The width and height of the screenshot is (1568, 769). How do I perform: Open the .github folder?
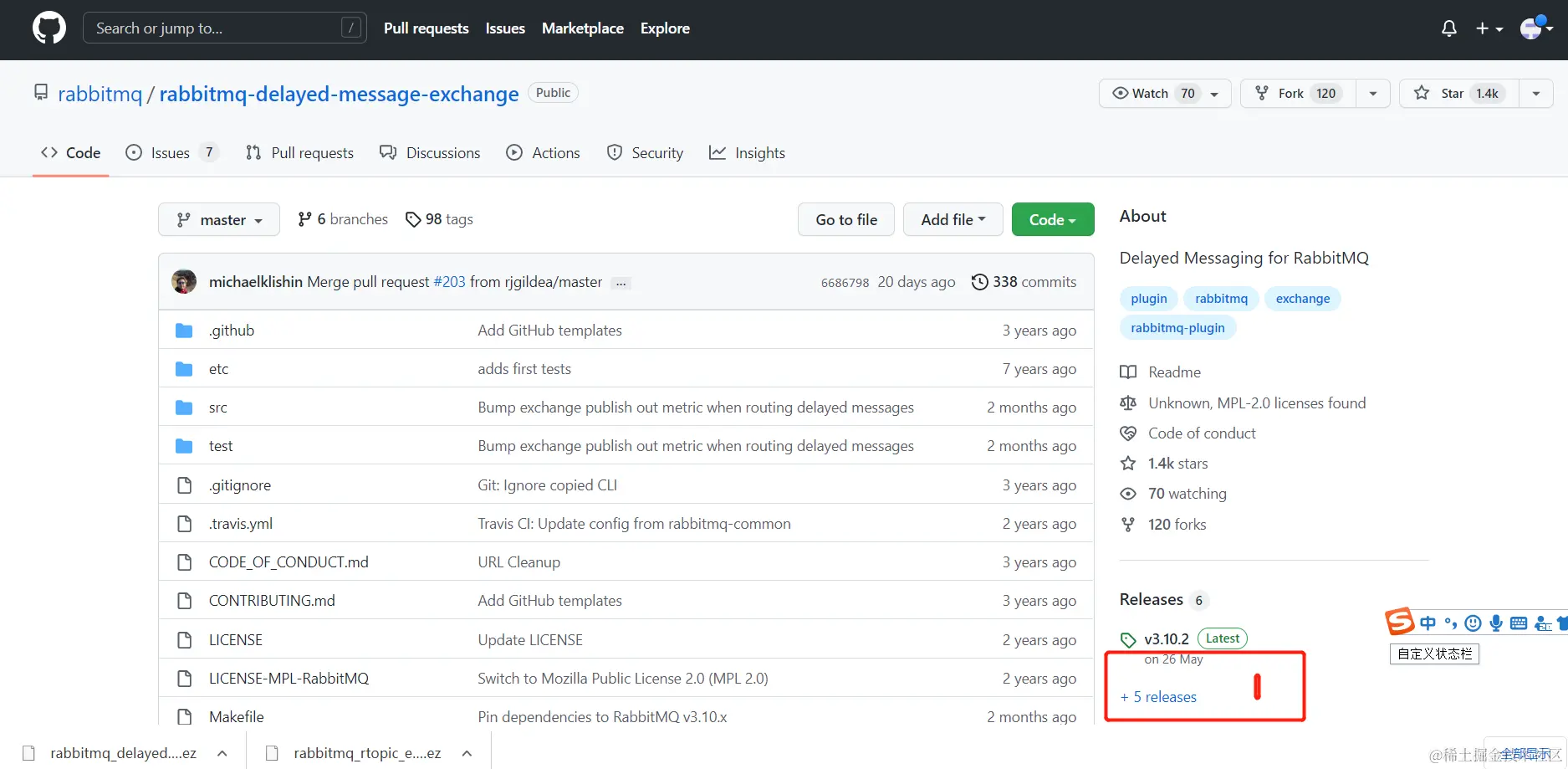(232, 331)
